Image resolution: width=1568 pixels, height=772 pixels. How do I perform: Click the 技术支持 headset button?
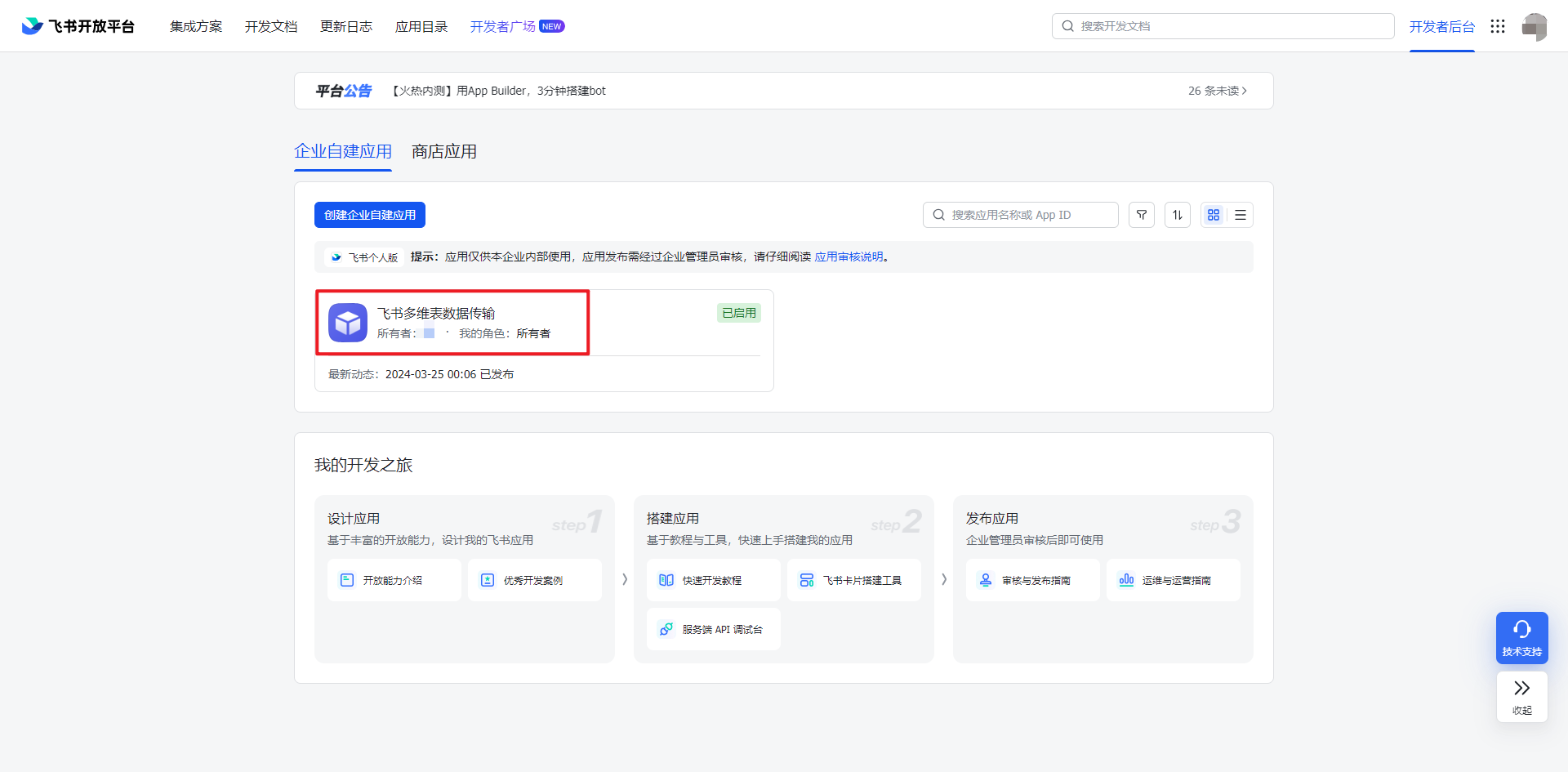1522,638
